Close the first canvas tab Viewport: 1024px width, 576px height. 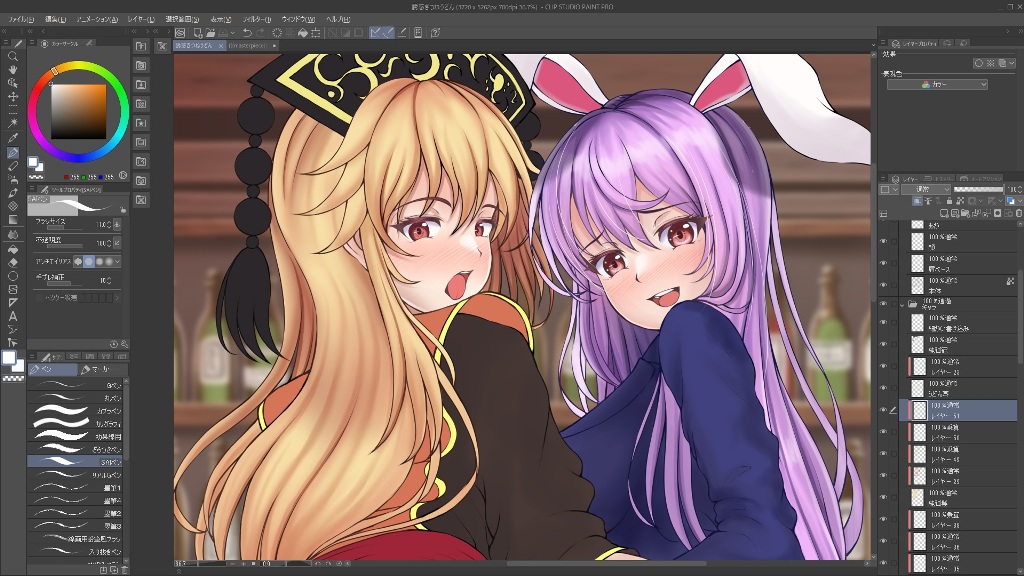pos(221,46)
